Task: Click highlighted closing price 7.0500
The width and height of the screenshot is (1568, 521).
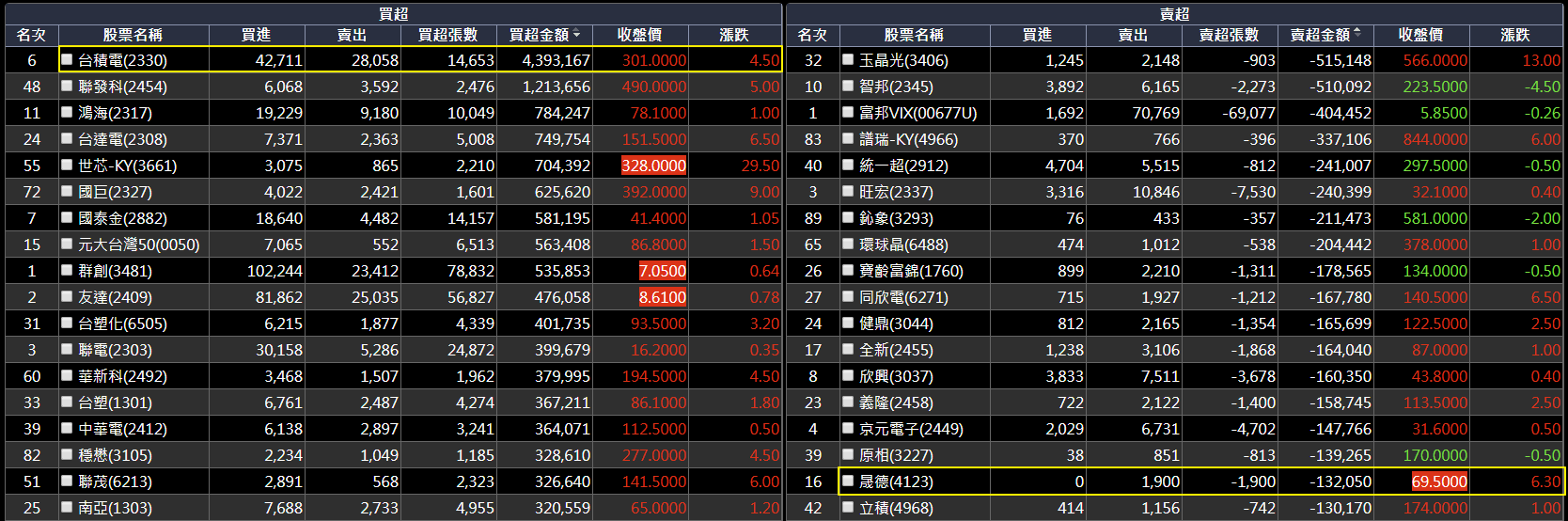Action: 662,271
